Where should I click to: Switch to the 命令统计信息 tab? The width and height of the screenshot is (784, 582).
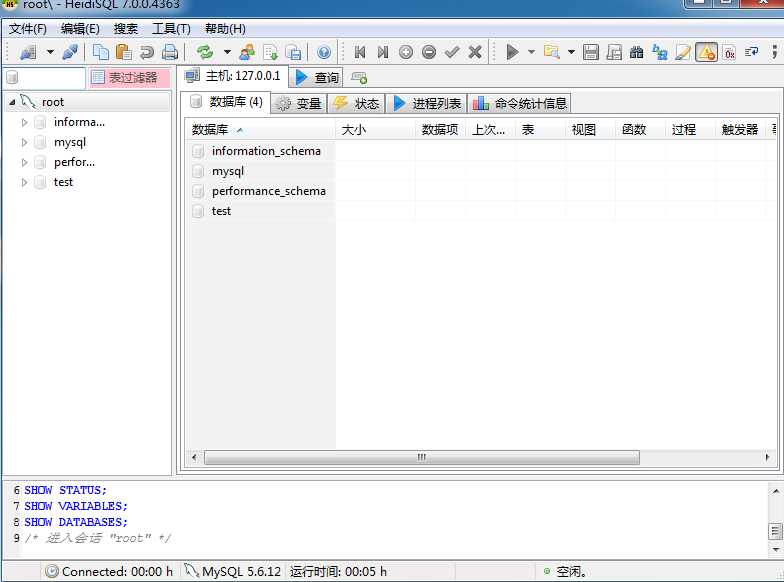[x=520, y=104]
